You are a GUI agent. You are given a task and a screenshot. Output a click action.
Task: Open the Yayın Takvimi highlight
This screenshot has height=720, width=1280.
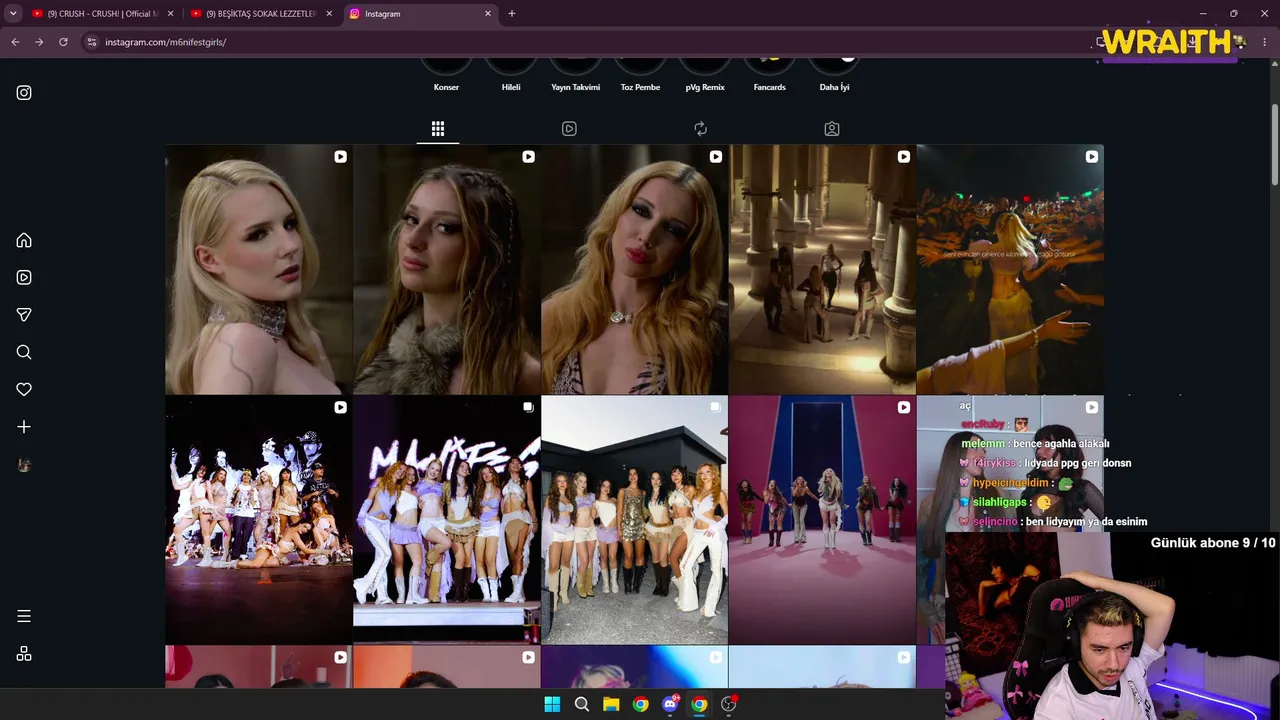[x=576, y=76]
